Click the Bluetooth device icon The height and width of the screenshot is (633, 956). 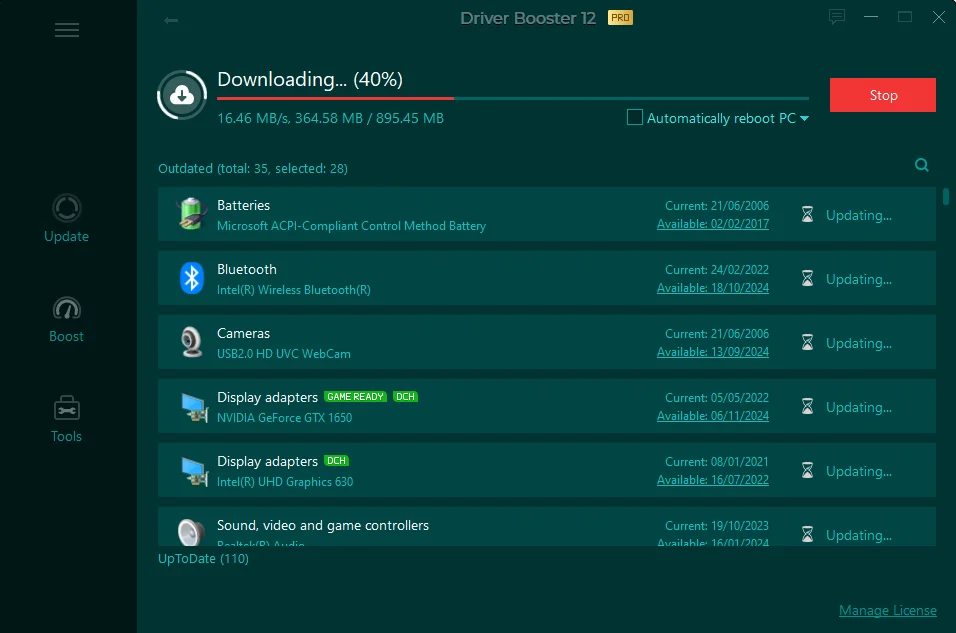pyautogui.click(x=191, y=277)
